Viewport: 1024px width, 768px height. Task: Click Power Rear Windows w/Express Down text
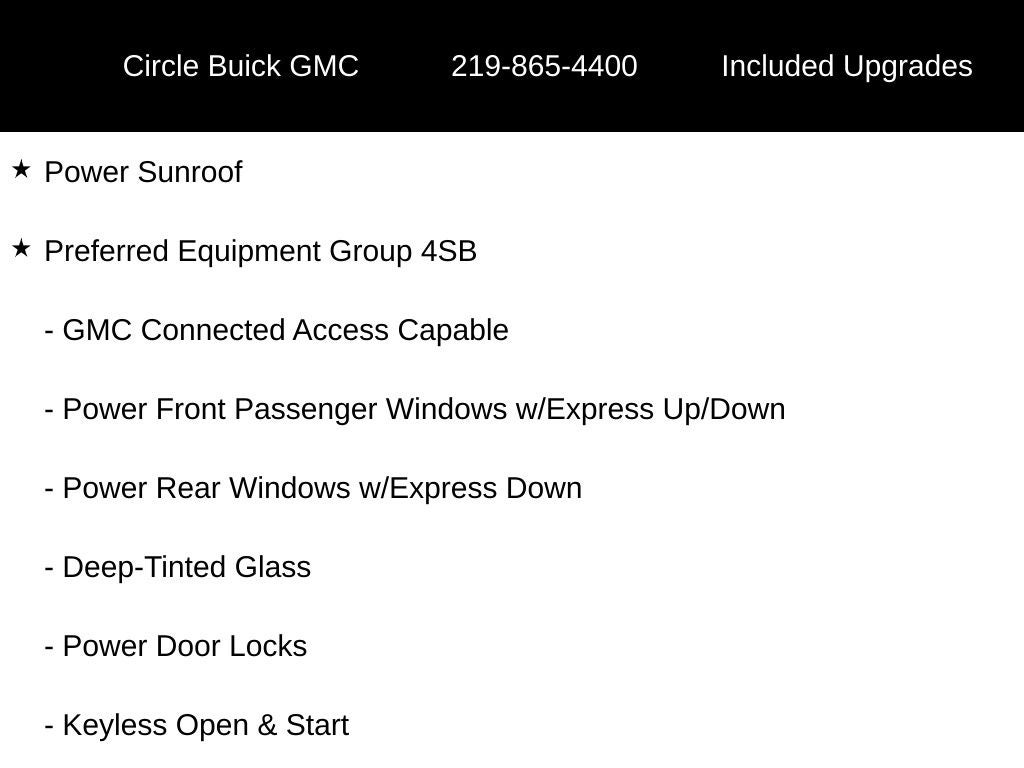[x=321, y=488]
